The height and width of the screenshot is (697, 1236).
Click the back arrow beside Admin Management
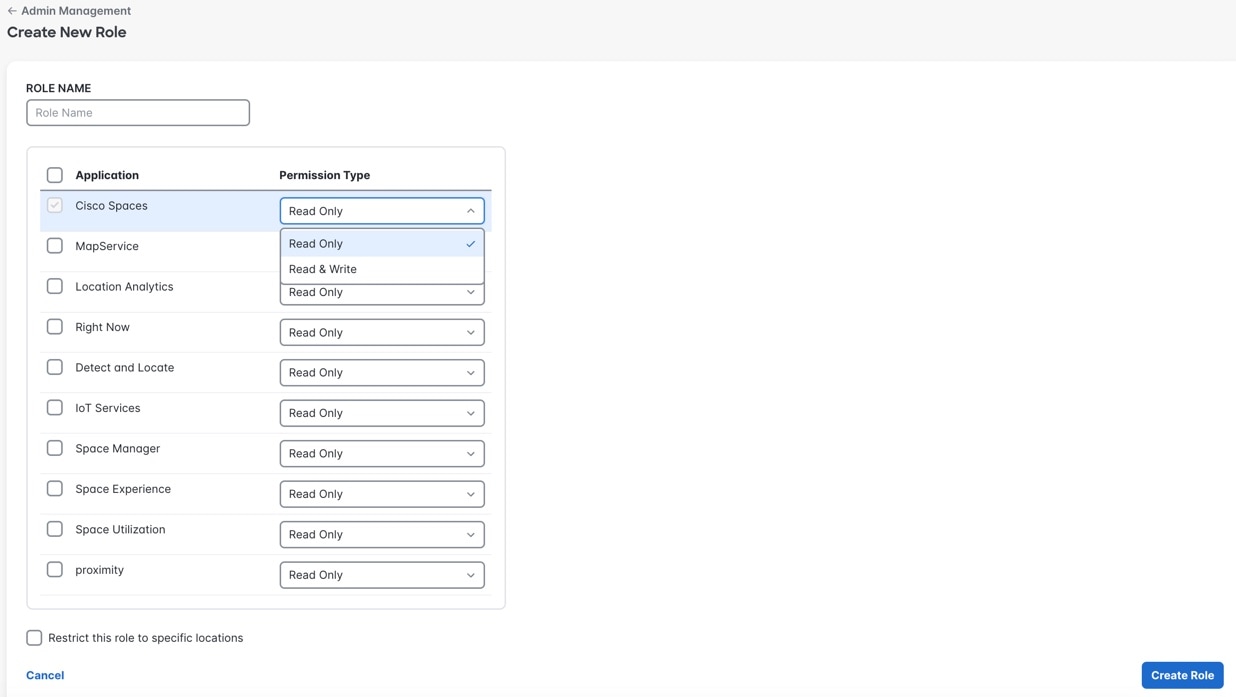tap(12, 11)
